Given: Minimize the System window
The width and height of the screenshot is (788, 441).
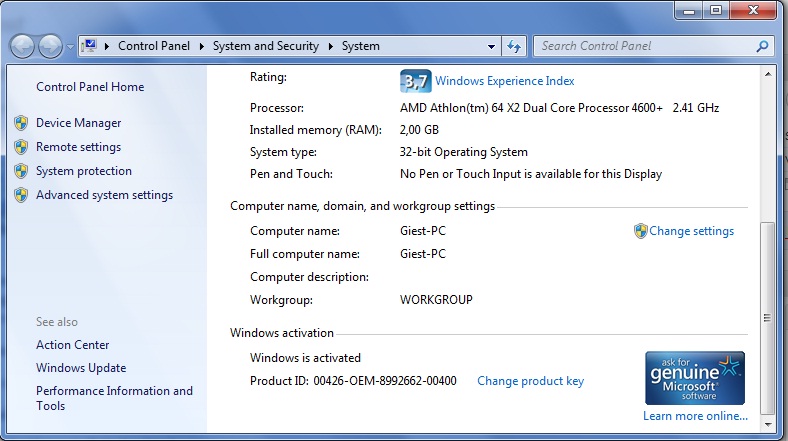Looking at the screenshot, I should 689,11.
